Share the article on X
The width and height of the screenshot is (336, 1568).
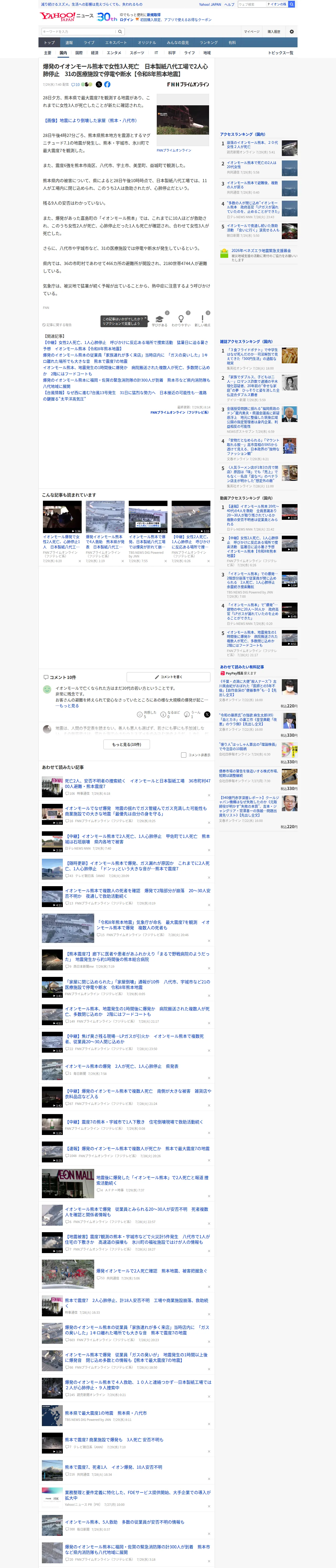pyautogui.click(x=99, y=85)
